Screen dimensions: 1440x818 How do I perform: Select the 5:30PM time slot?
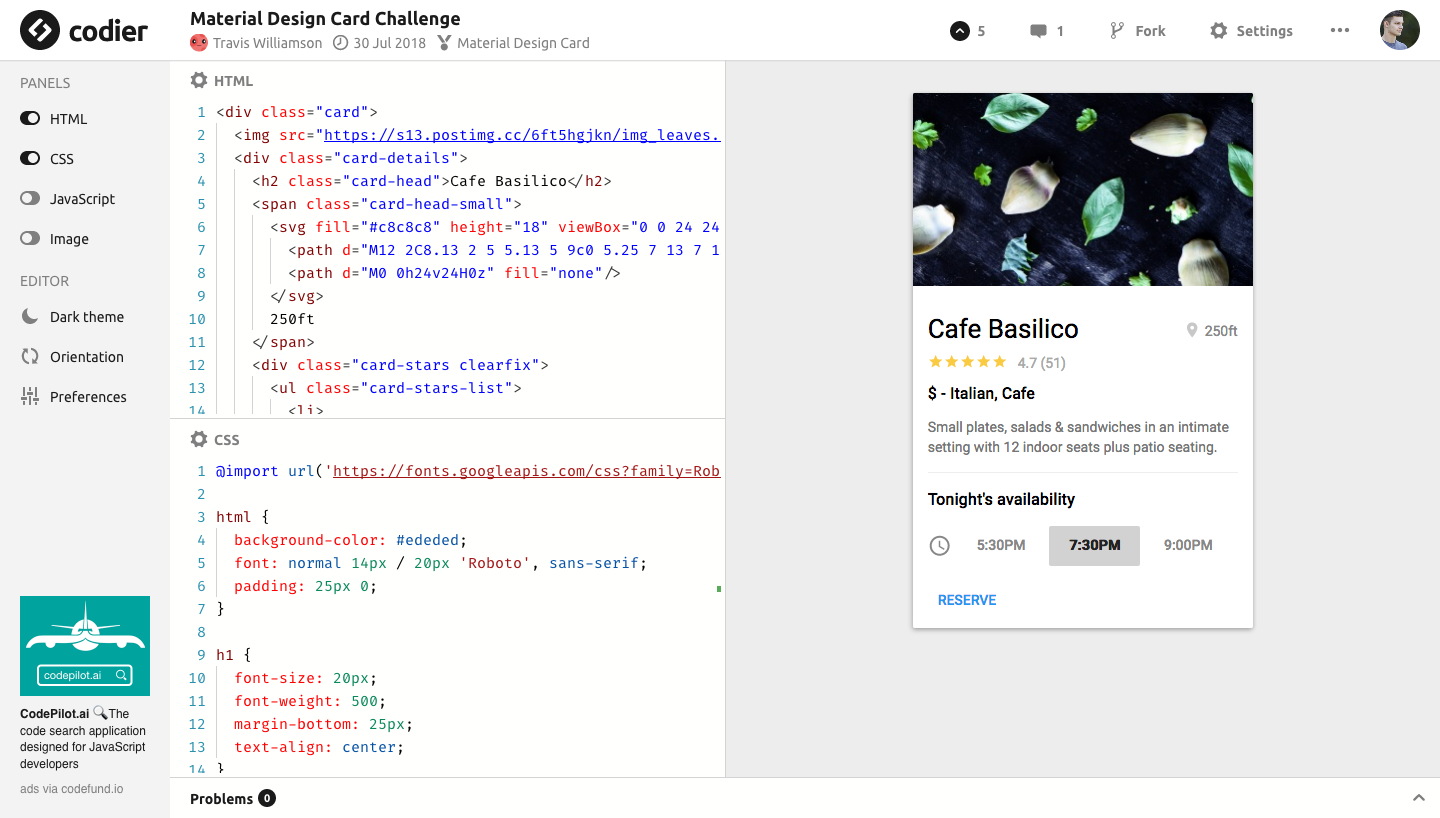1001,545
